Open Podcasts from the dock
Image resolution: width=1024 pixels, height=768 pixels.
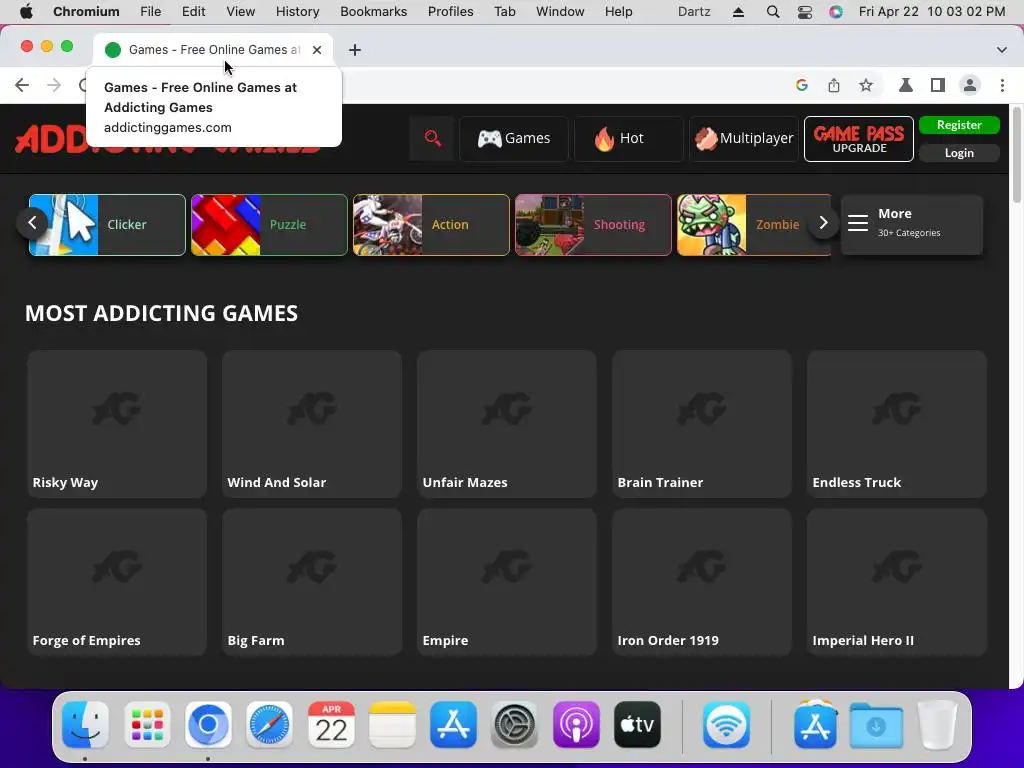pos(576,725)
